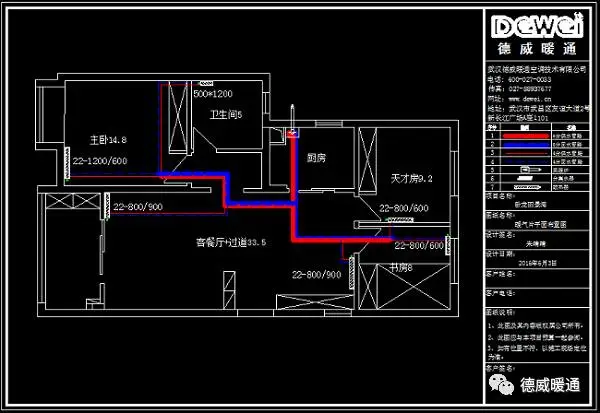The width and height of the screenshot is (600, 413).
Task: Select the large crossed rectangle in 书房
Action: (x=413, y=286)
